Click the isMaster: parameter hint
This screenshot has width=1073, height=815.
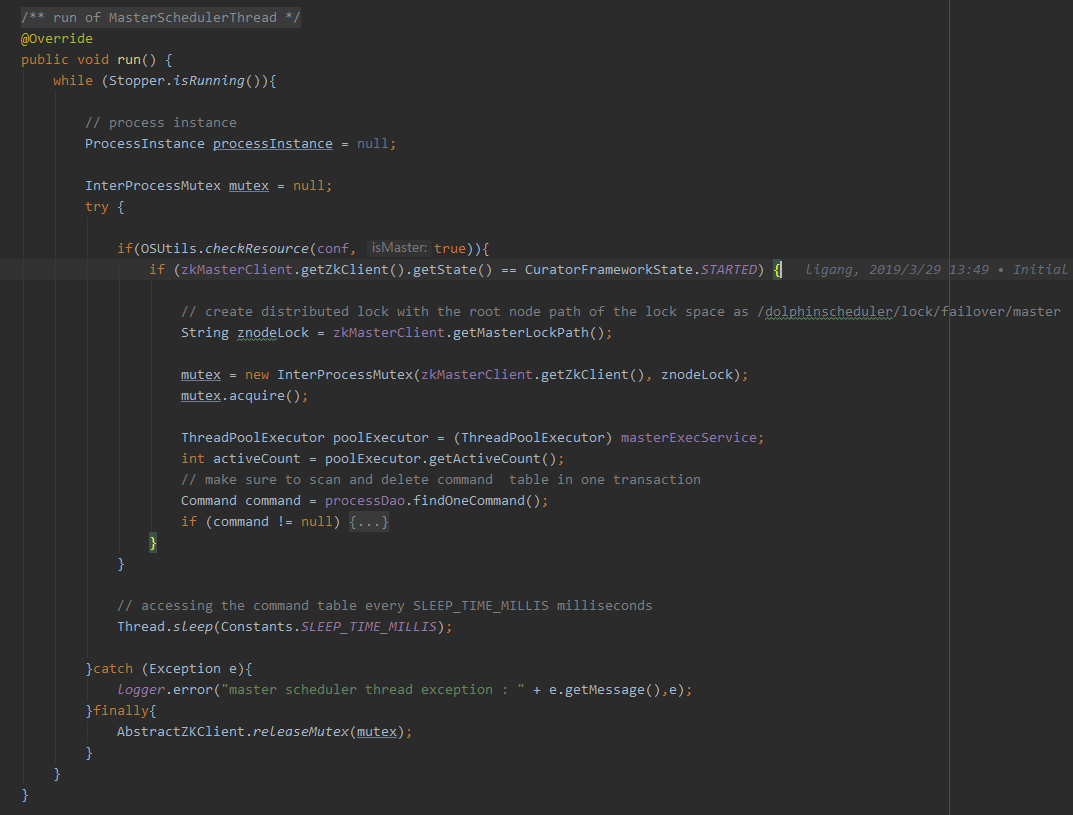399,248
